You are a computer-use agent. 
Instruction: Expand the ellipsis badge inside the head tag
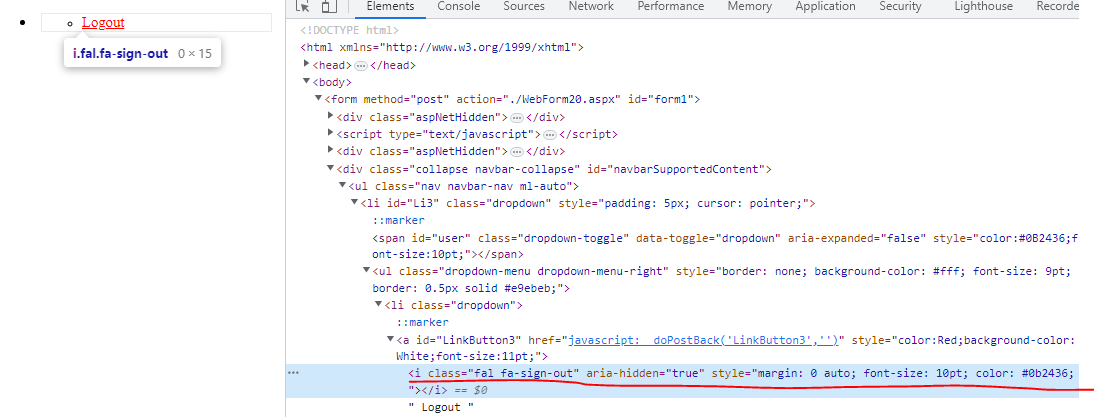(361, 66)
